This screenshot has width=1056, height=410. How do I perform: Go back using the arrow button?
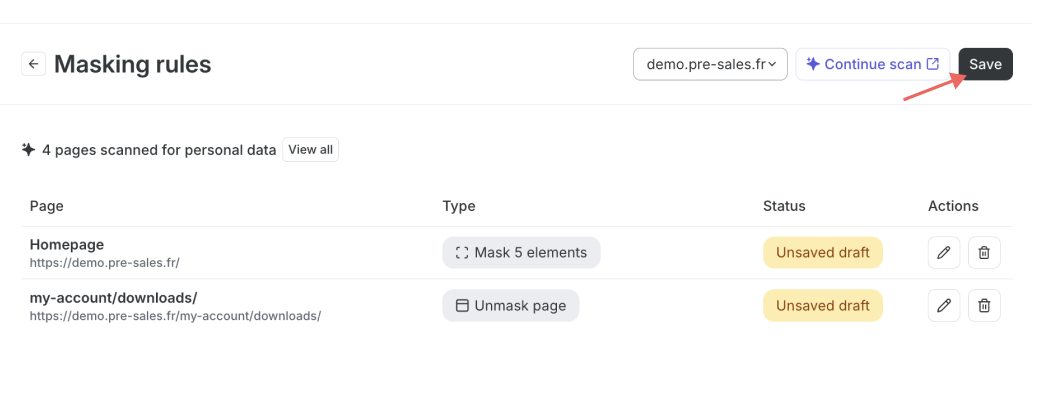tap(34, 64)
